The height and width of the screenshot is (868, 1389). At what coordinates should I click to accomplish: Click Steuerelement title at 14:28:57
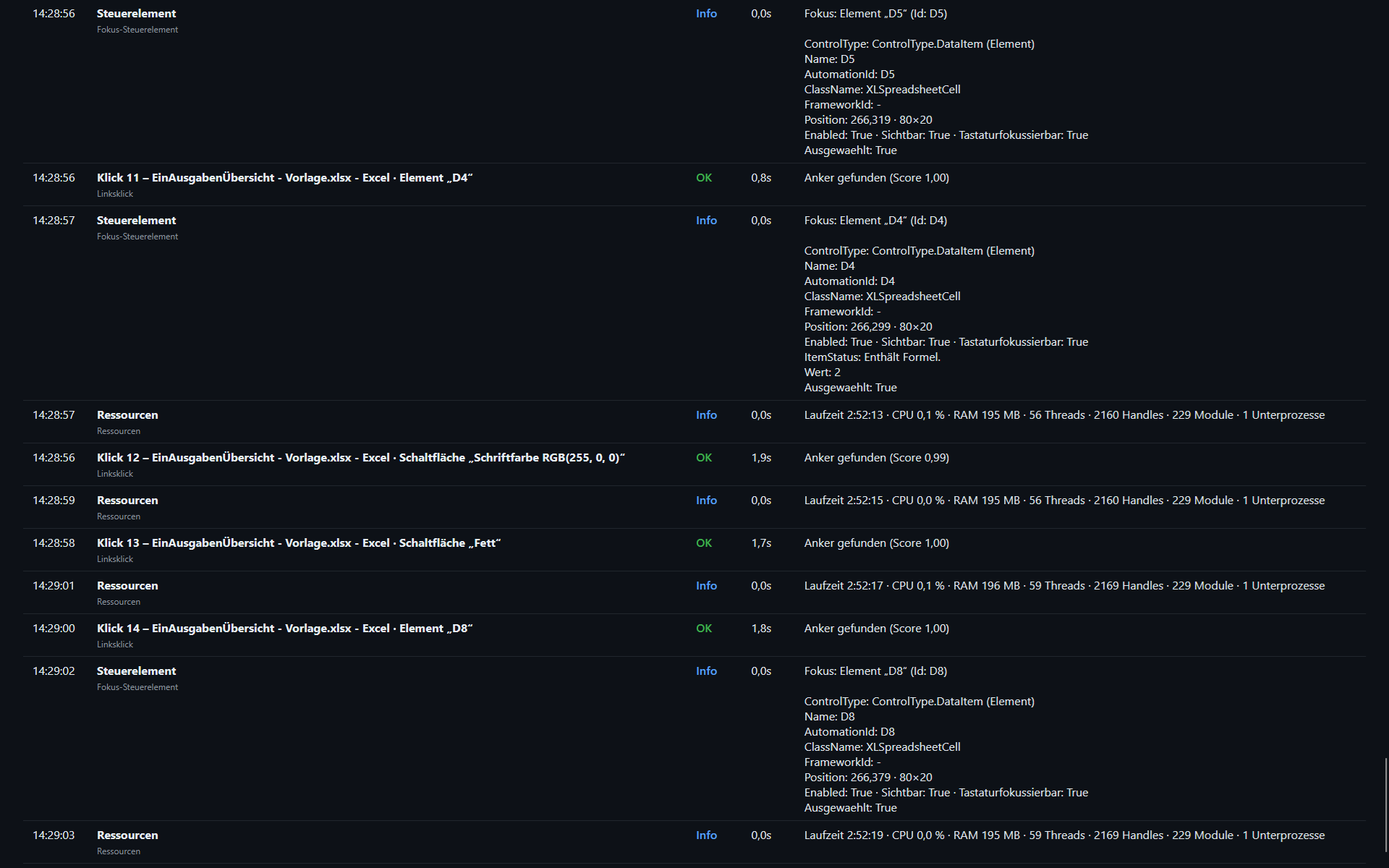(136, 221)
